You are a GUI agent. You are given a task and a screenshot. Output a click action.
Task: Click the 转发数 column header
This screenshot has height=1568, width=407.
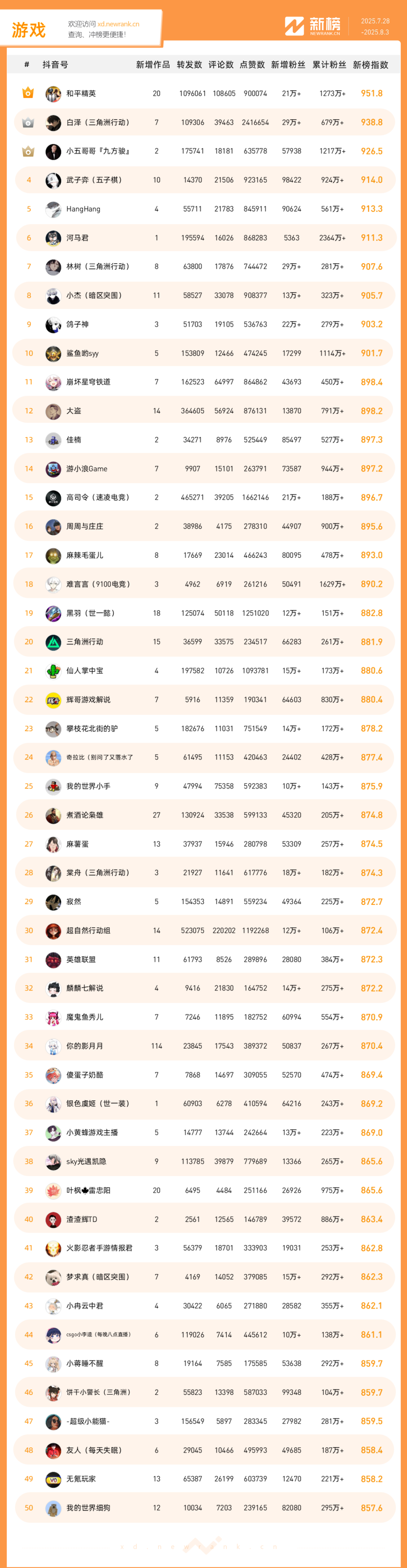[x=189, y=65]
